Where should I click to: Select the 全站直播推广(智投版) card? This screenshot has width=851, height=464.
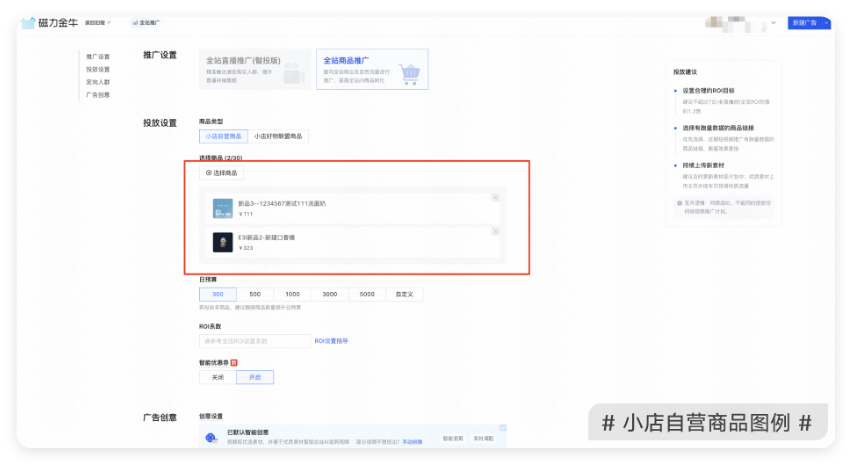point(255,69)
